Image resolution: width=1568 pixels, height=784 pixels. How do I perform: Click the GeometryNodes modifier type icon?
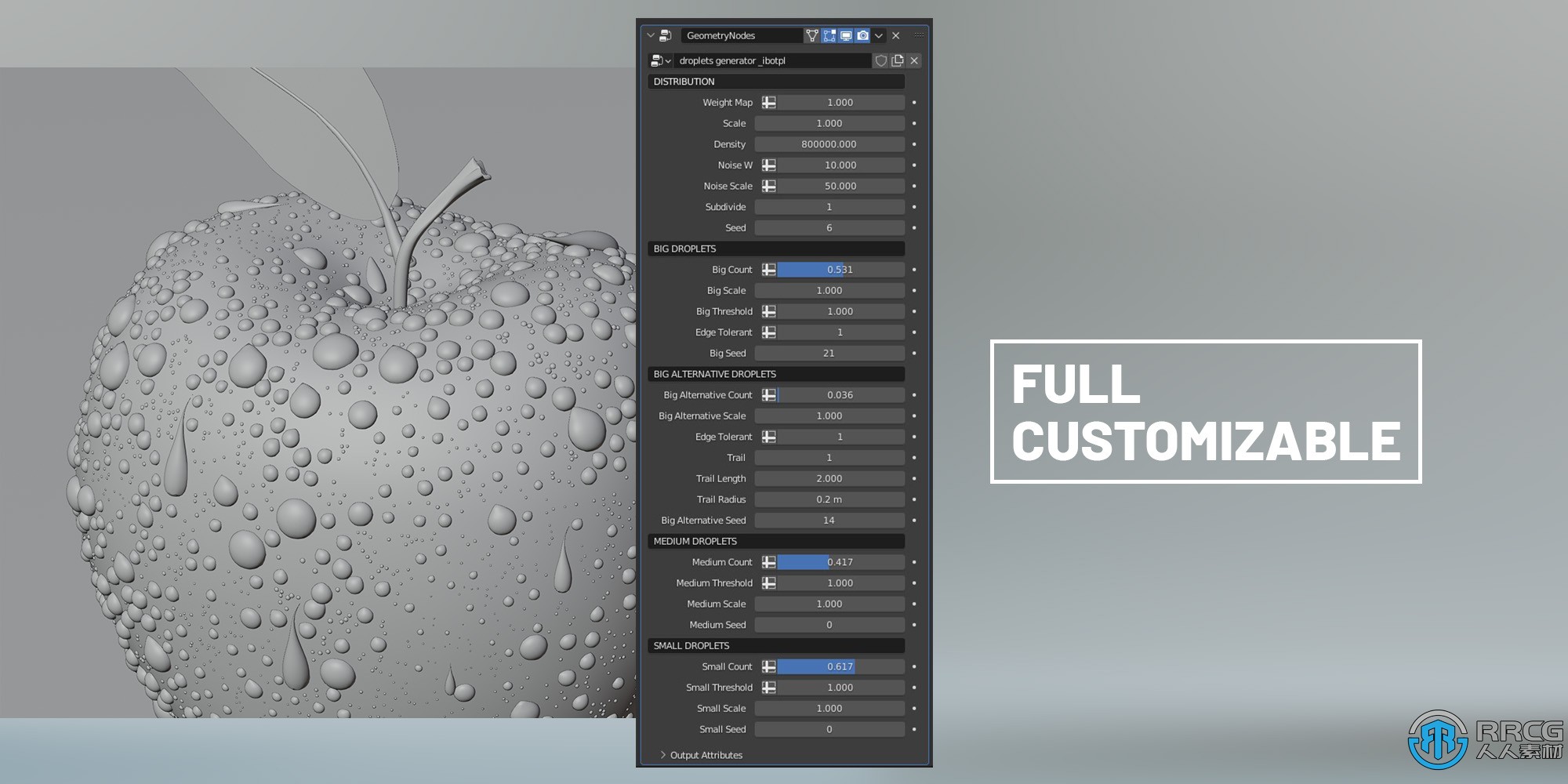coord(666,35)
